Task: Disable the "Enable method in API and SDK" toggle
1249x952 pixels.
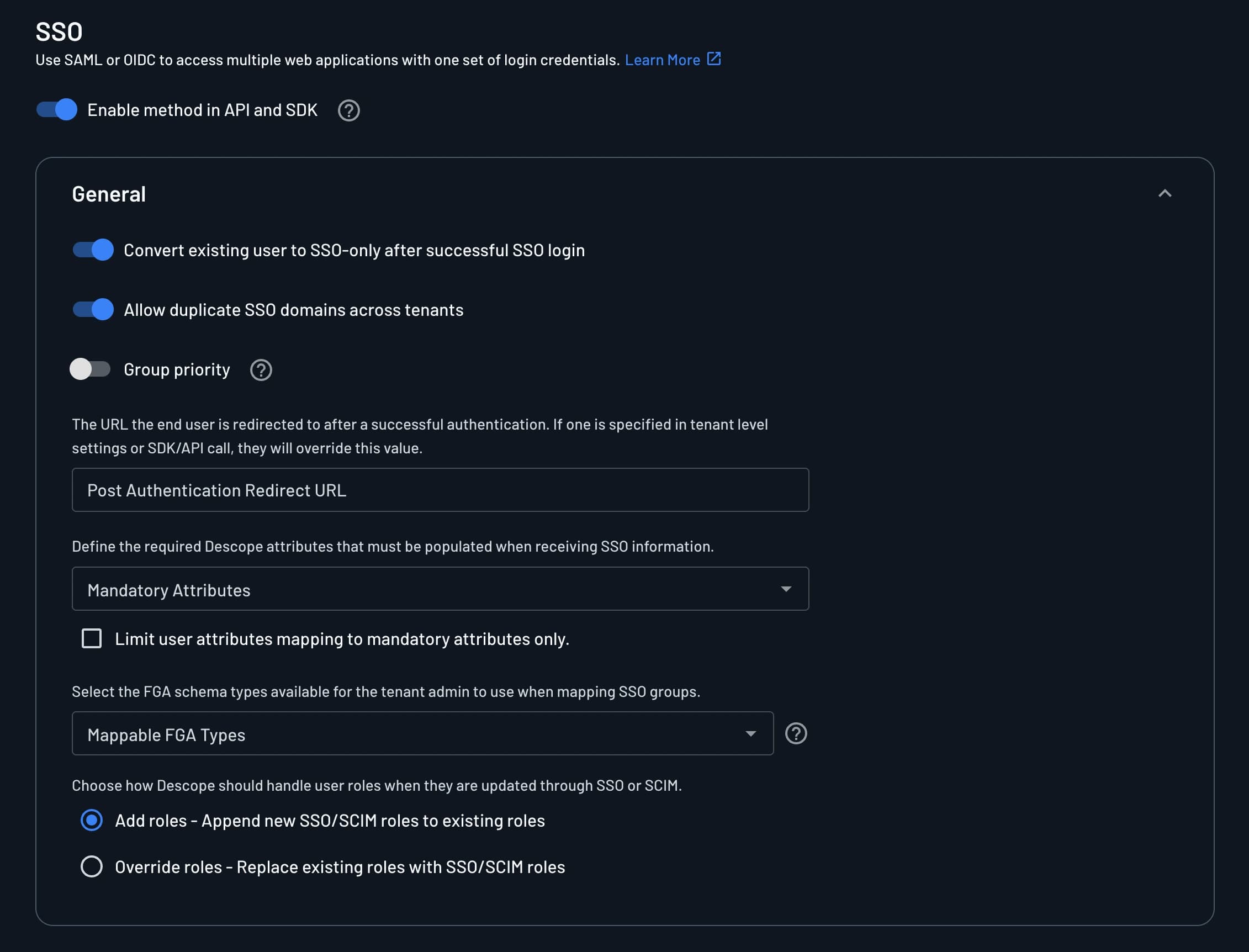Action: 56,110
